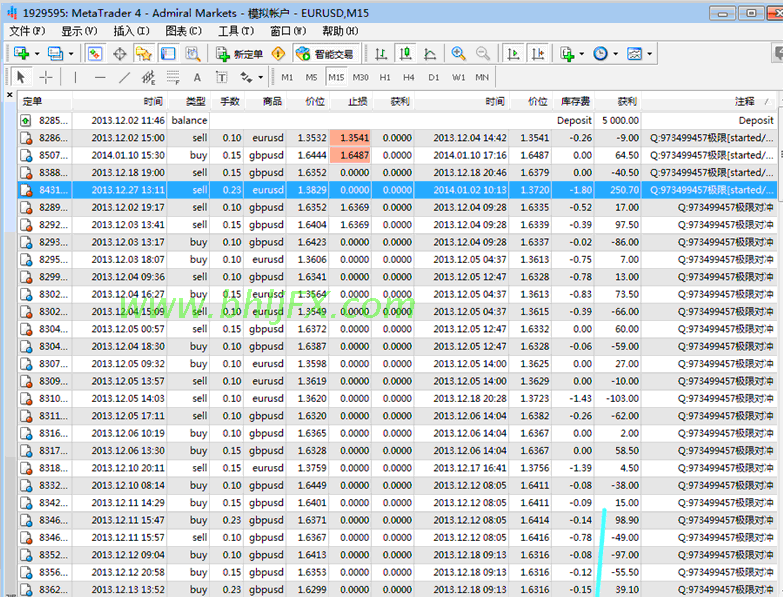Sort by the 库存费 column header
The height and width of the screenshot is (597, 783).
(575, 101)
